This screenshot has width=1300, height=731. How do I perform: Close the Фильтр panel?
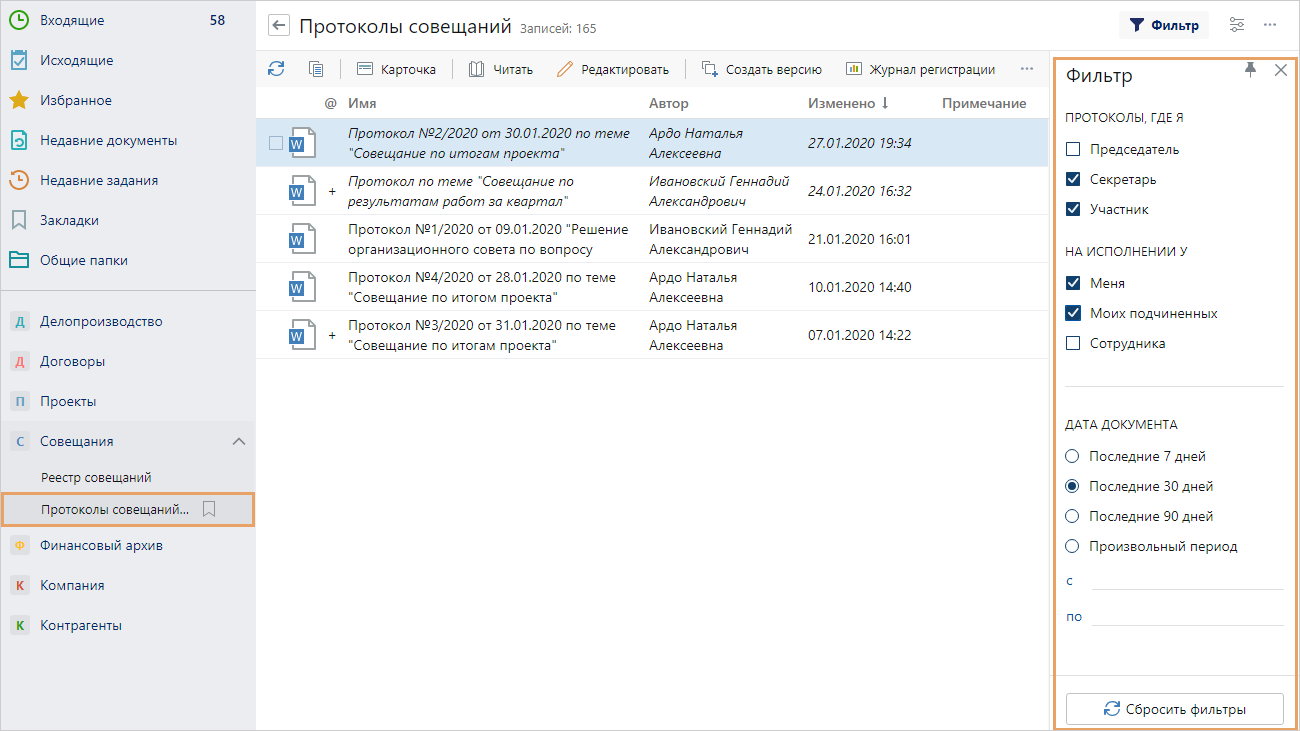point(1280,70)
